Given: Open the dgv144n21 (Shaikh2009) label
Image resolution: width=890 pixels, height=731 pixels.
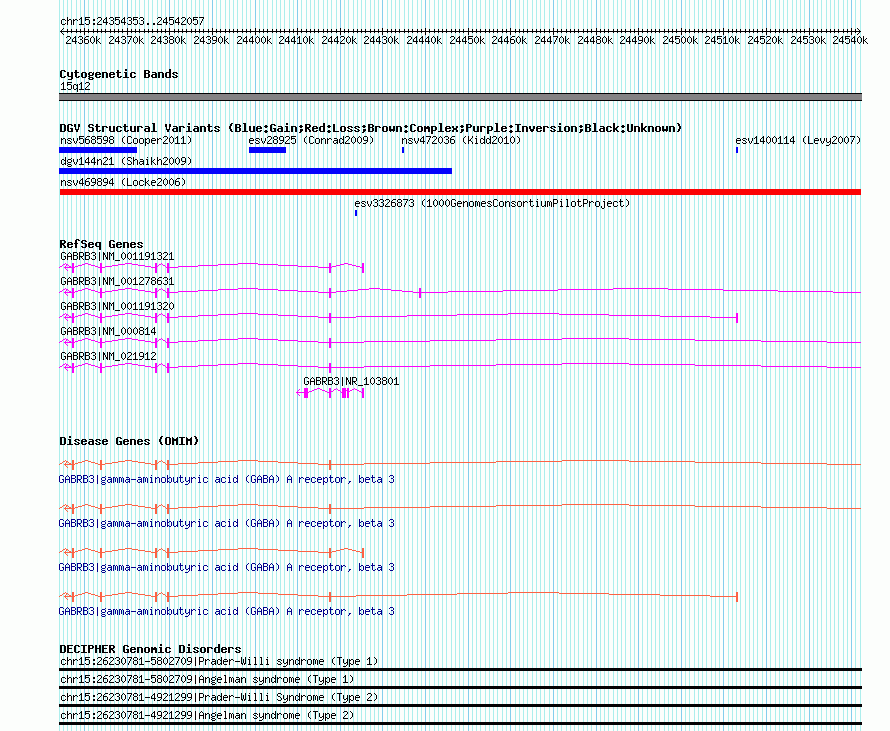Looking at the screenshot, I should pos(126,161).
